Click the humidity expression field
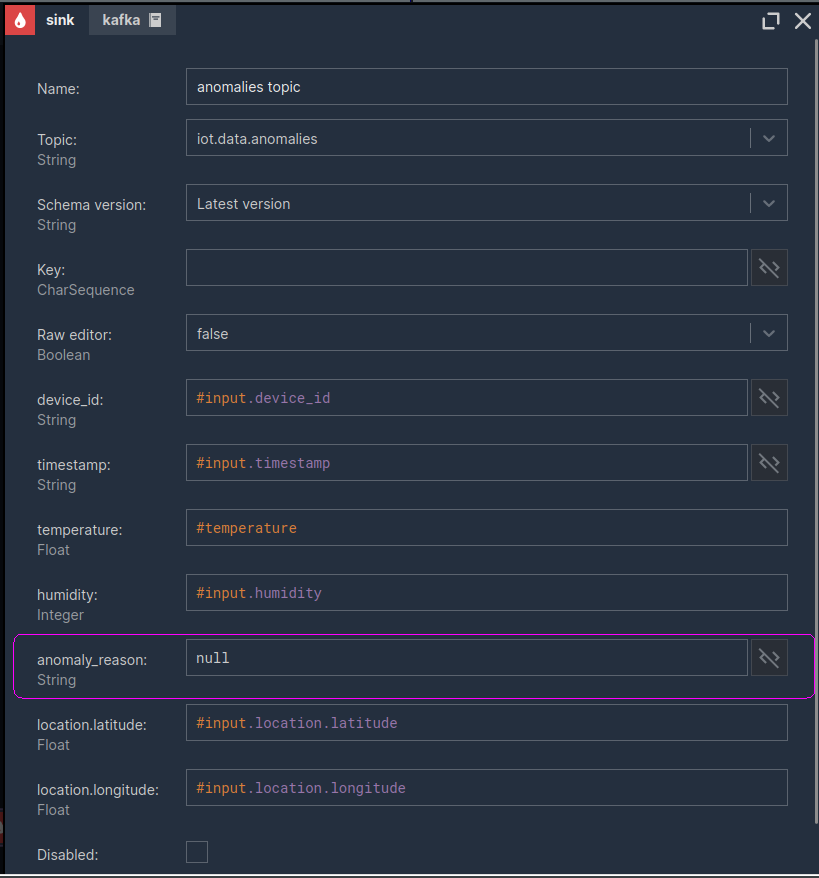 486,592
